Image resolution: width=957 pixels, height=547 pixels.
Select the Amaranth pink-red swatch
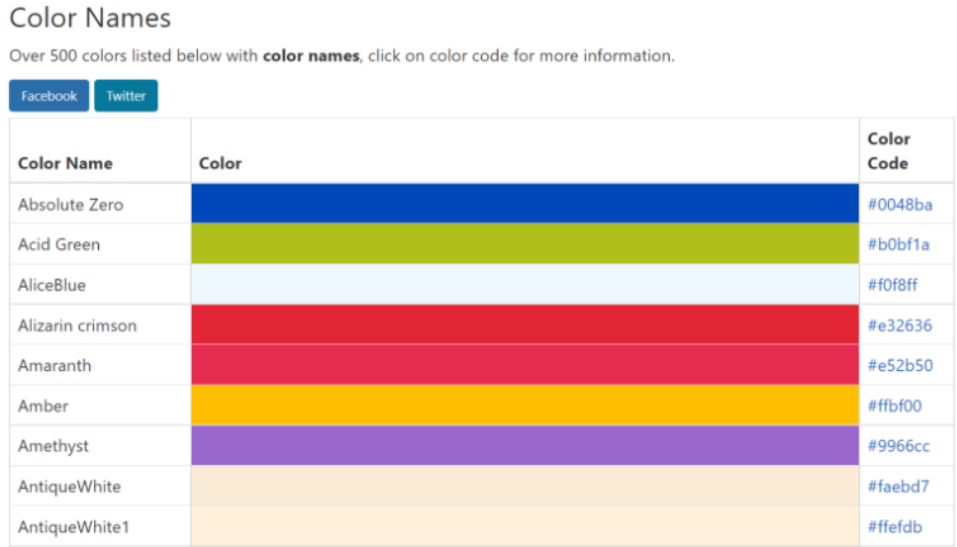coord(525,364)
